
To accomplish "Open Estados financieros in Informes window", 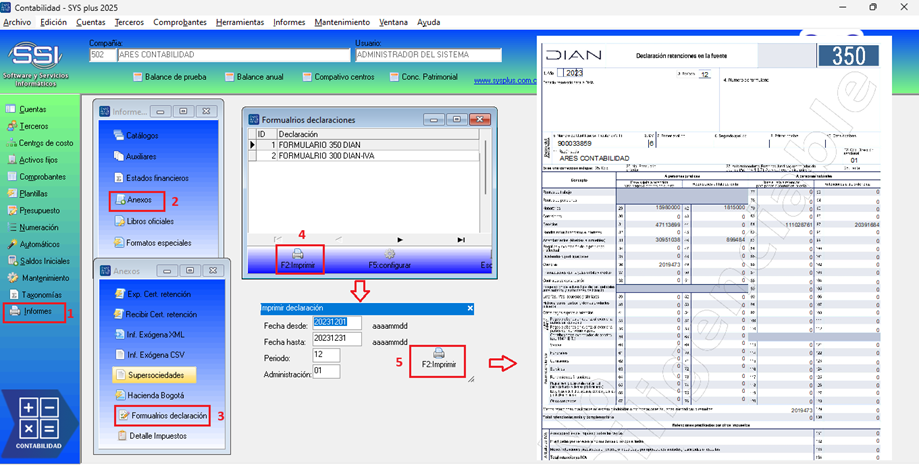I will click(x=151, y=178).
